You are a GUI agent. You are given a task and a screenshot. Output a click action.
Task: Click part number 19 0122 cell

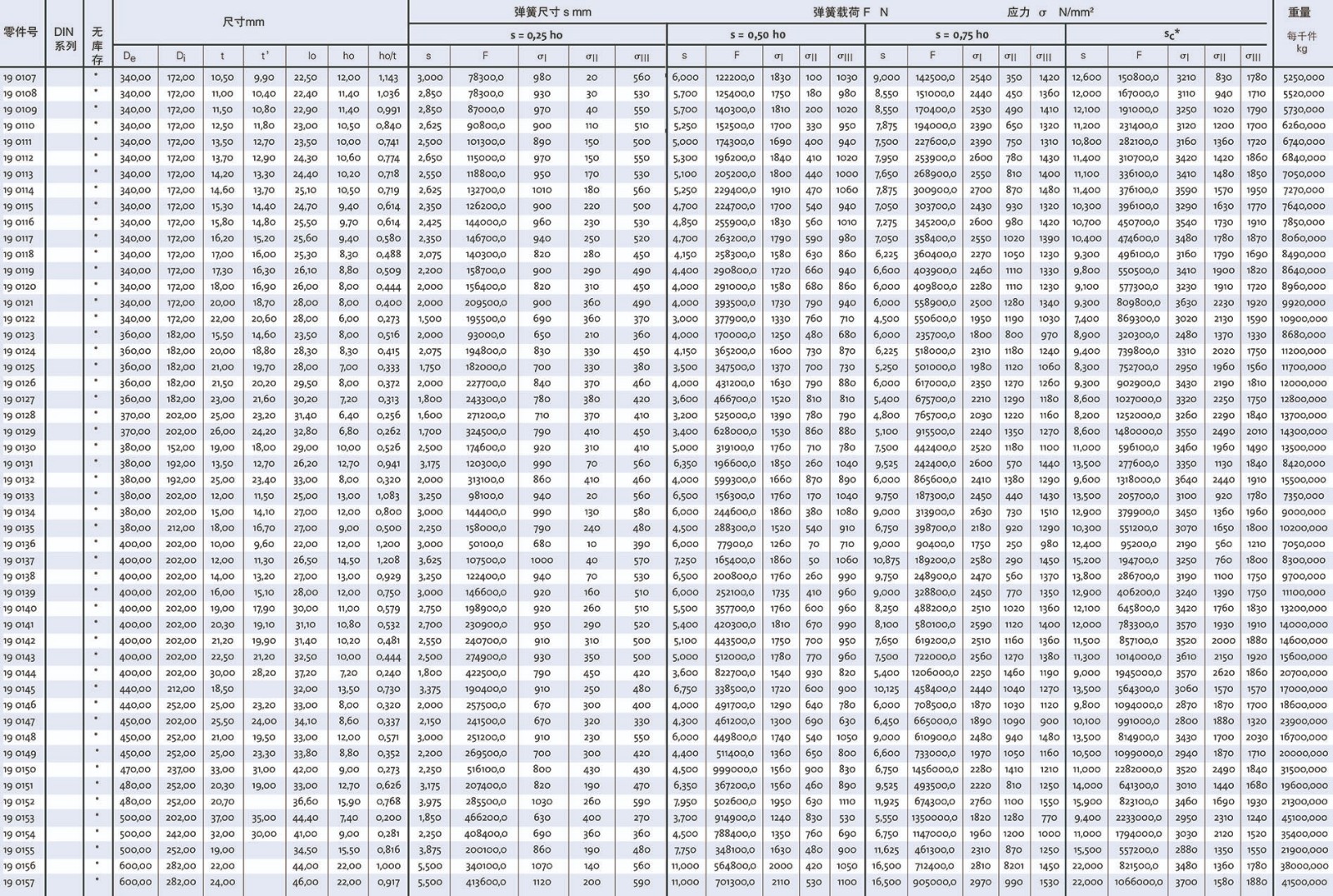[20, 319]
